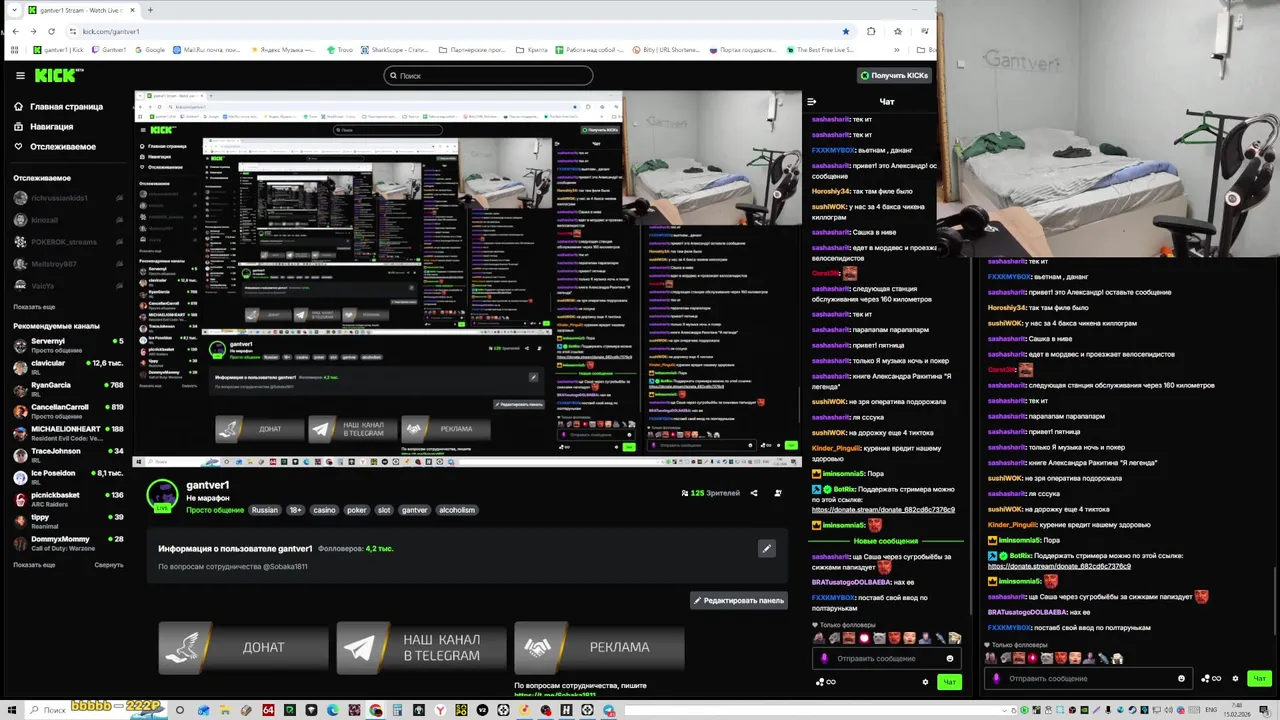
Task: Bookmark this page with the star
Action: (845, 31)
